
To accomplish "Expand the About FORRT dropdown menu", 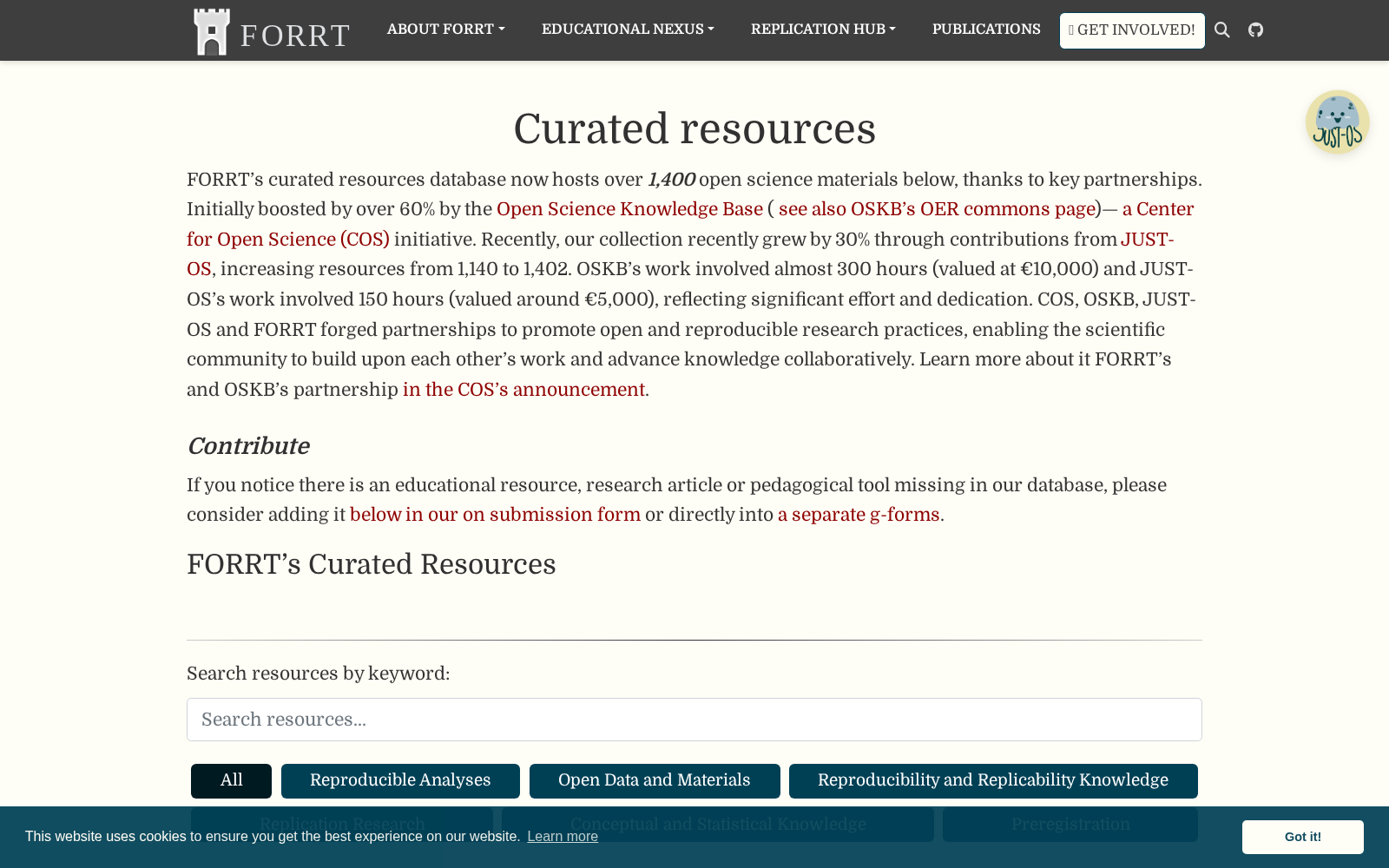I will tap(445, 30).
